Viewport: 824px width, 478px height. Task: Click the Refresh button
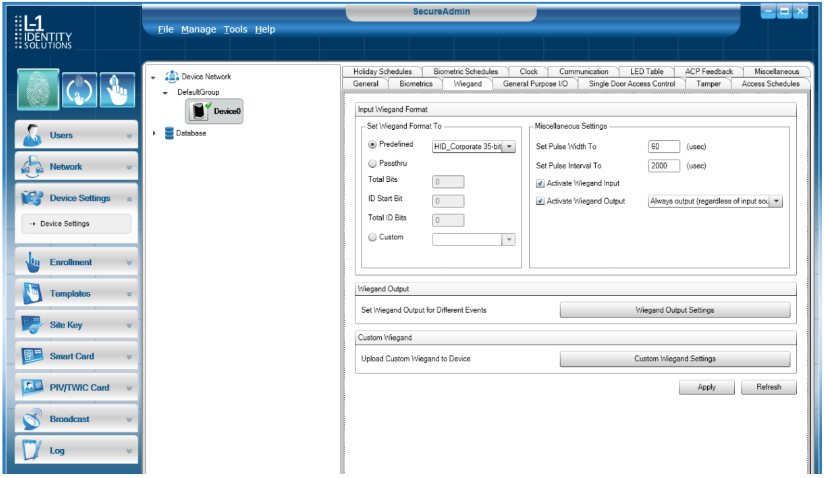click(x=768, y=387)
